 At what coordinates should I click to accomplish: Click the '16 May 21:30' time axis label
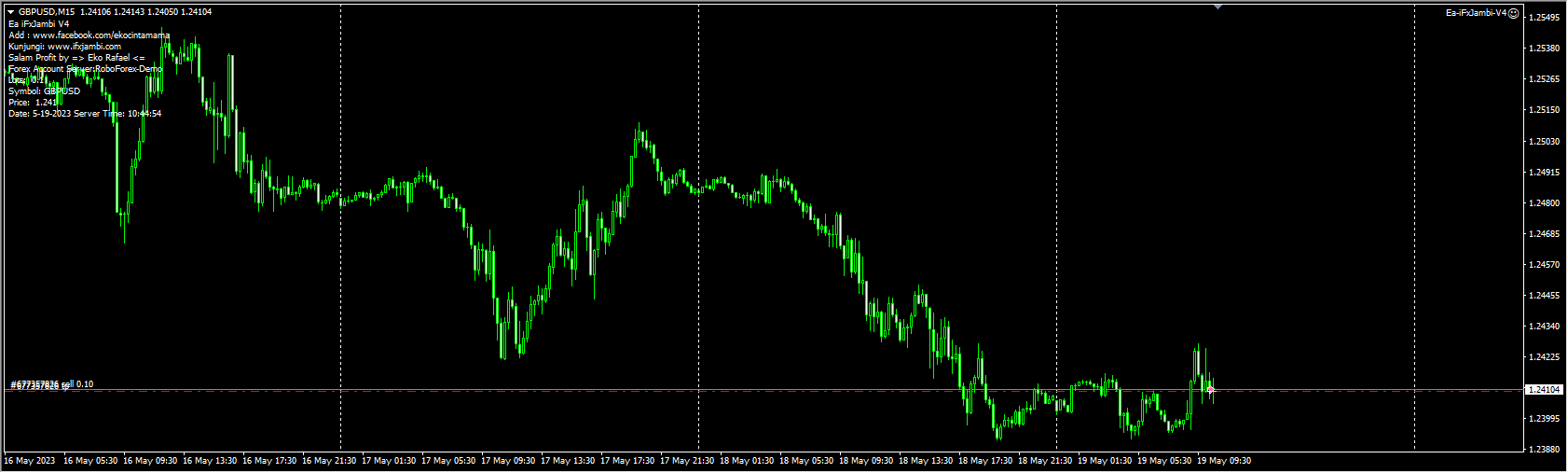[x=329, y=461]
